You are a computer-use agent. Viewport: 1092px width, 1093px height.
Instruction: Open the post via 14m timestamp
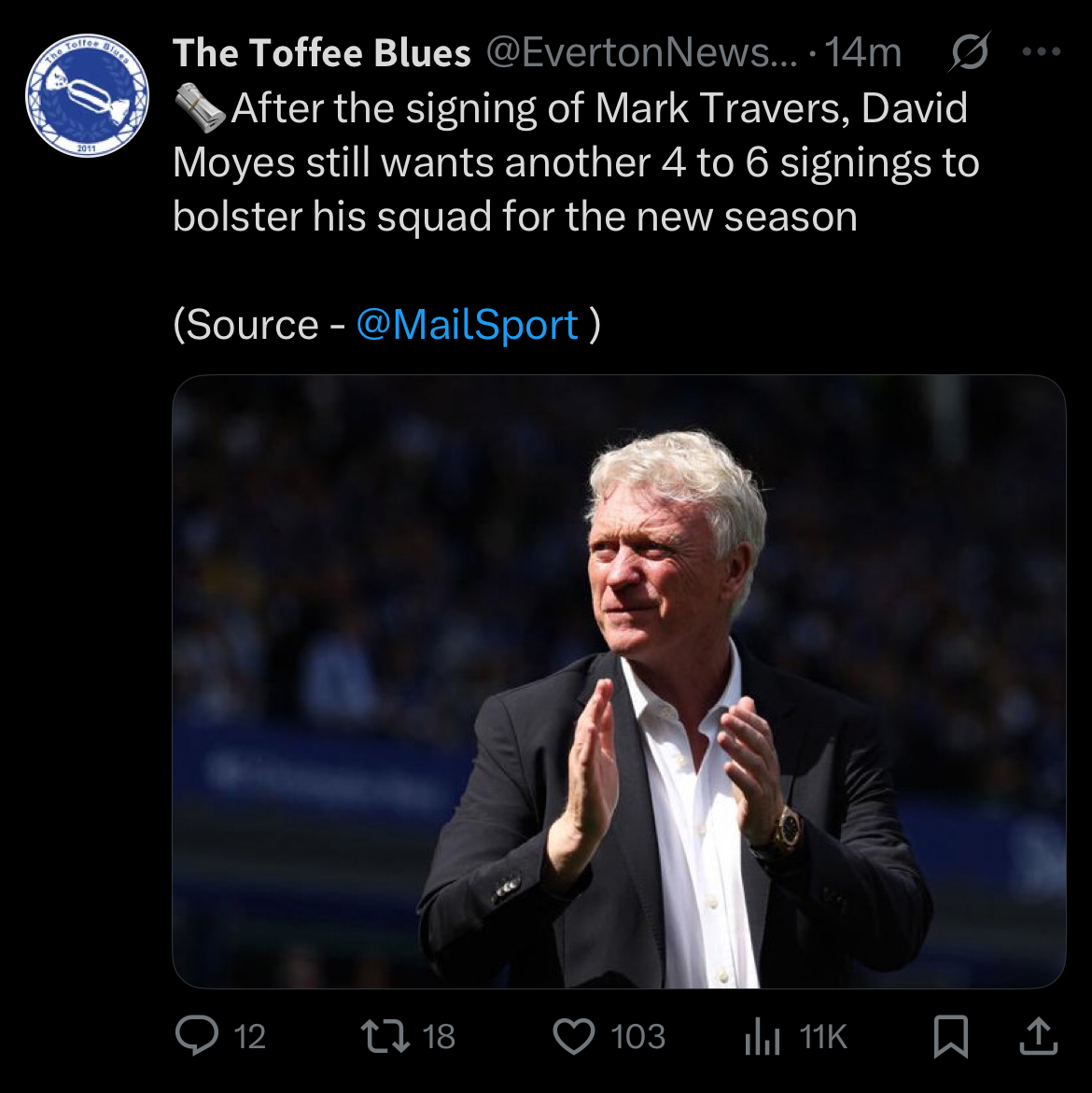click(863, 54)
